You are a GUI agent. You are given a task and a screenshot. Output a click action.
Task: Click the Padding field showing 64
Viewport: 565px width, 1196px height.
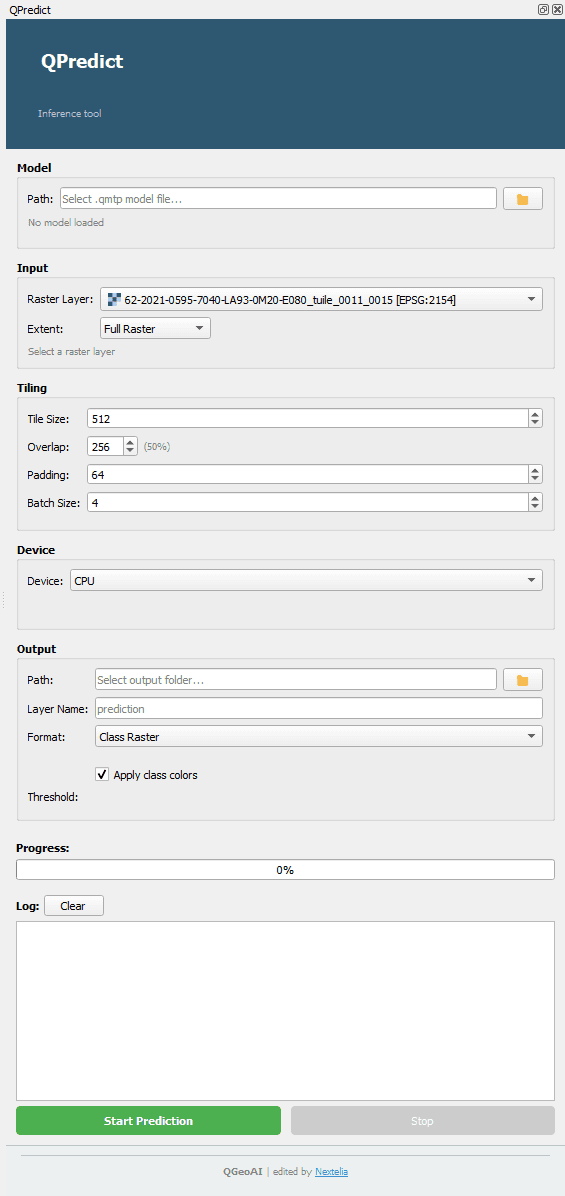coord(308,474)
